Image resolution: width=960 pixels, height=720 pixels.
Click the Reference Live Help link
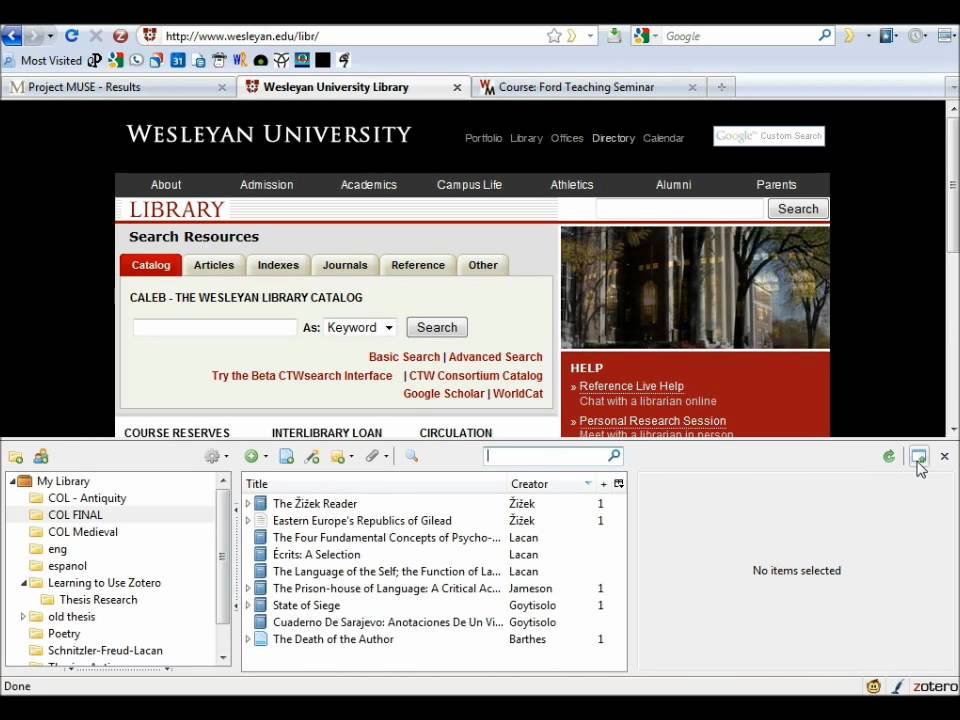pos(631,386)
